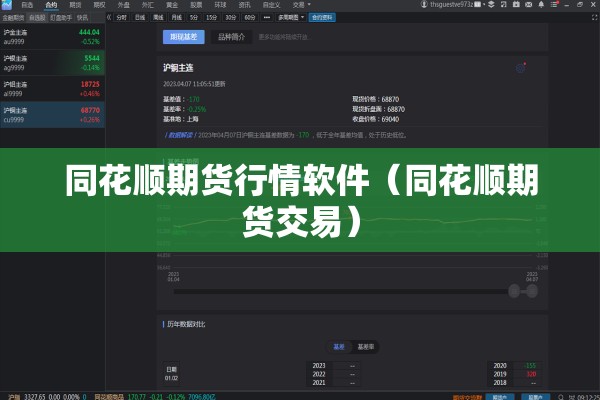Click the calendar icon in title bar

pos(516,5)
